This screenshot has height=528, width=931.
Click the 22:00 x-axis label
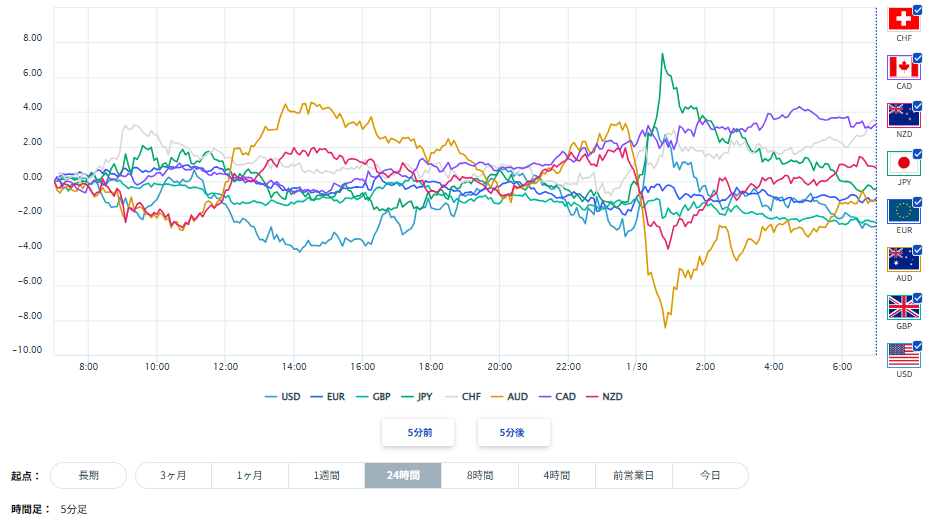point(568,367)
